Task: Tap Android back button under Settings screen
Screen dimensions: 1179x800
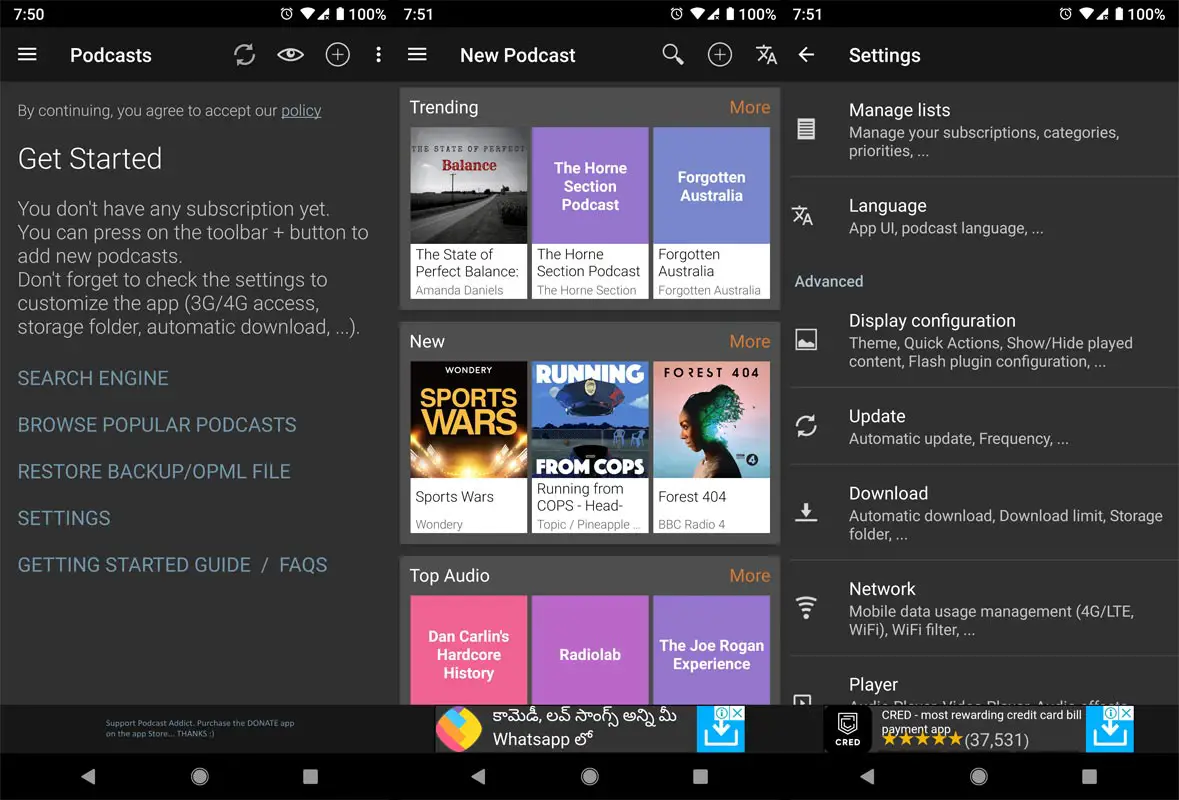Action: [868, 777]
